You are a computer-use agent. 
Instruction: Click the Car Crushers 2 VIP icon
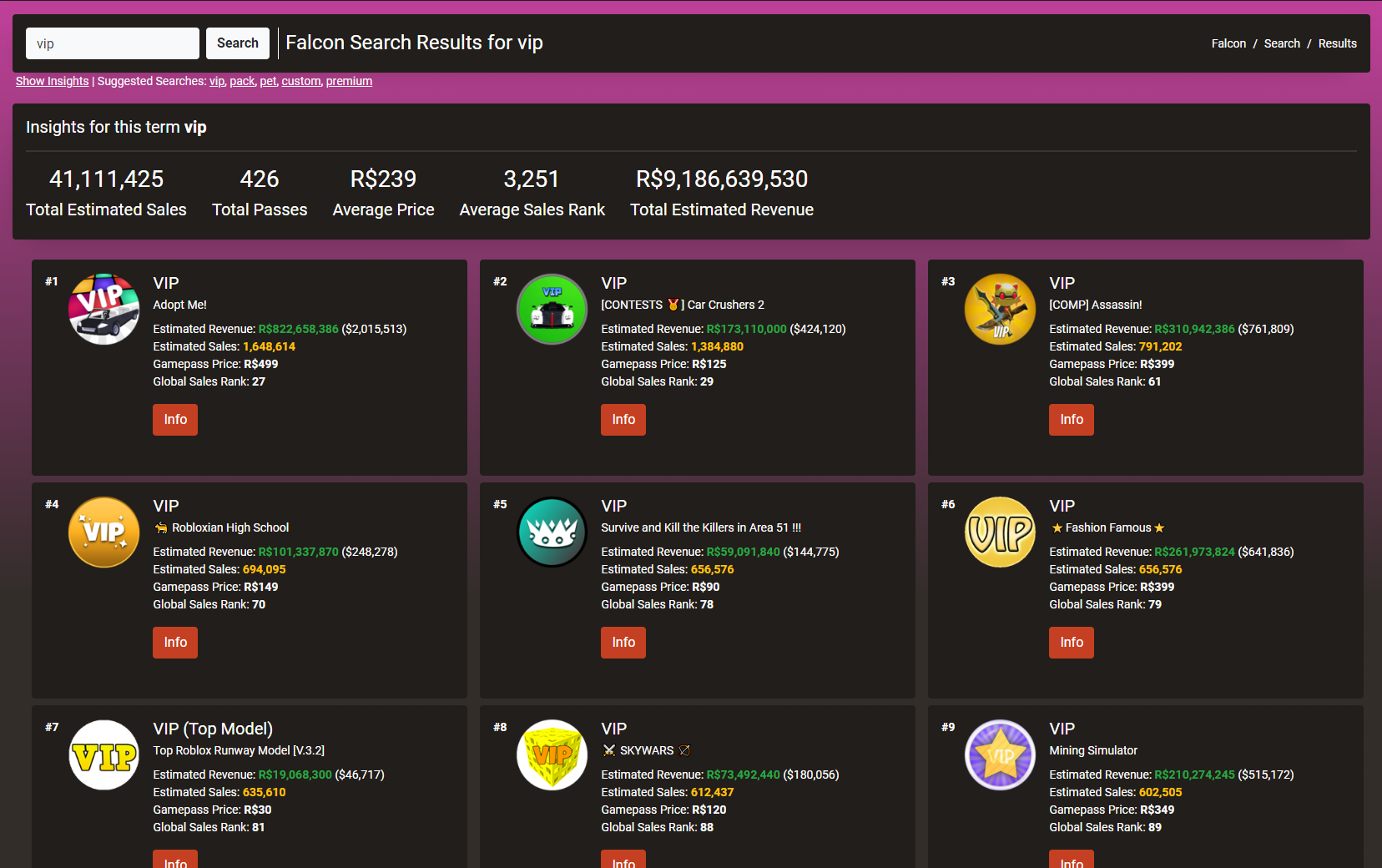552,309
